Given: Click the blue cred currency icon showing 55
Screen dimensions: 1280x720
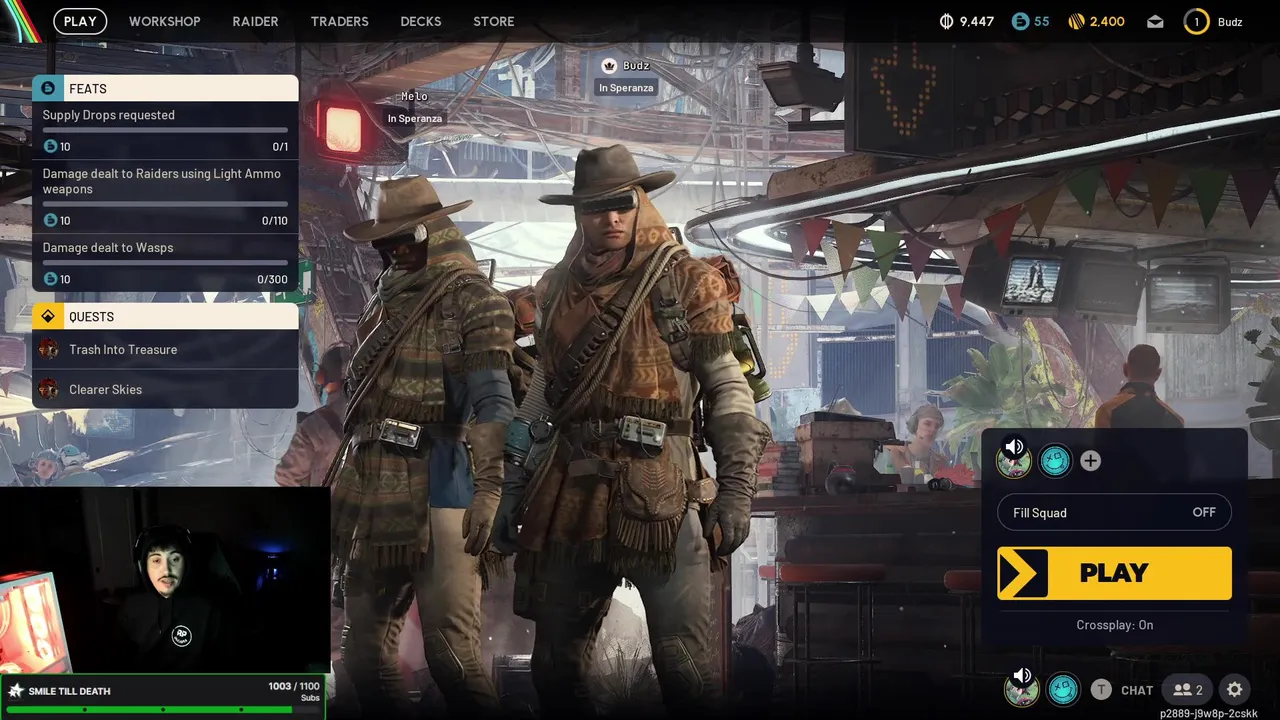Looking at the screenshot, I should [x=1020, y=21].
